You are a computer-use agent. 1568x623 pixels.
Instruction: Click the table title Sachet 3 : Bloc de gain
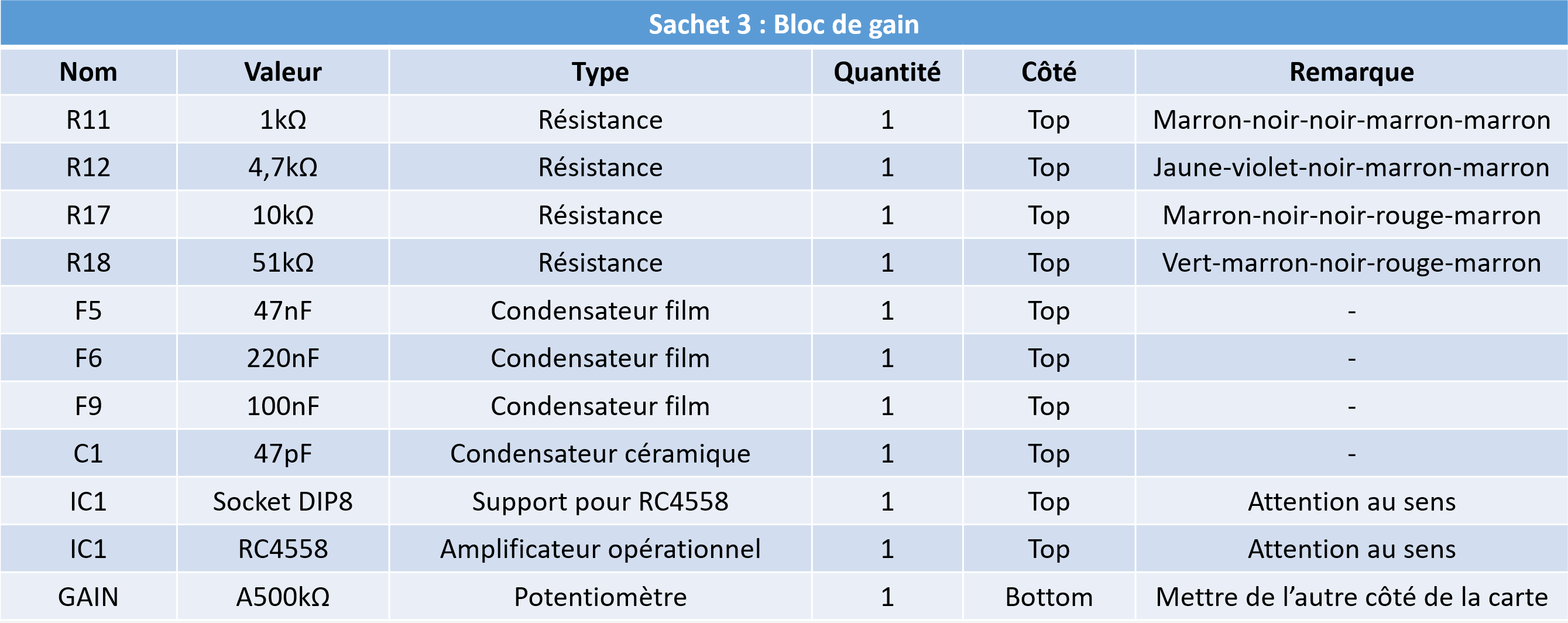pos(783,24)
